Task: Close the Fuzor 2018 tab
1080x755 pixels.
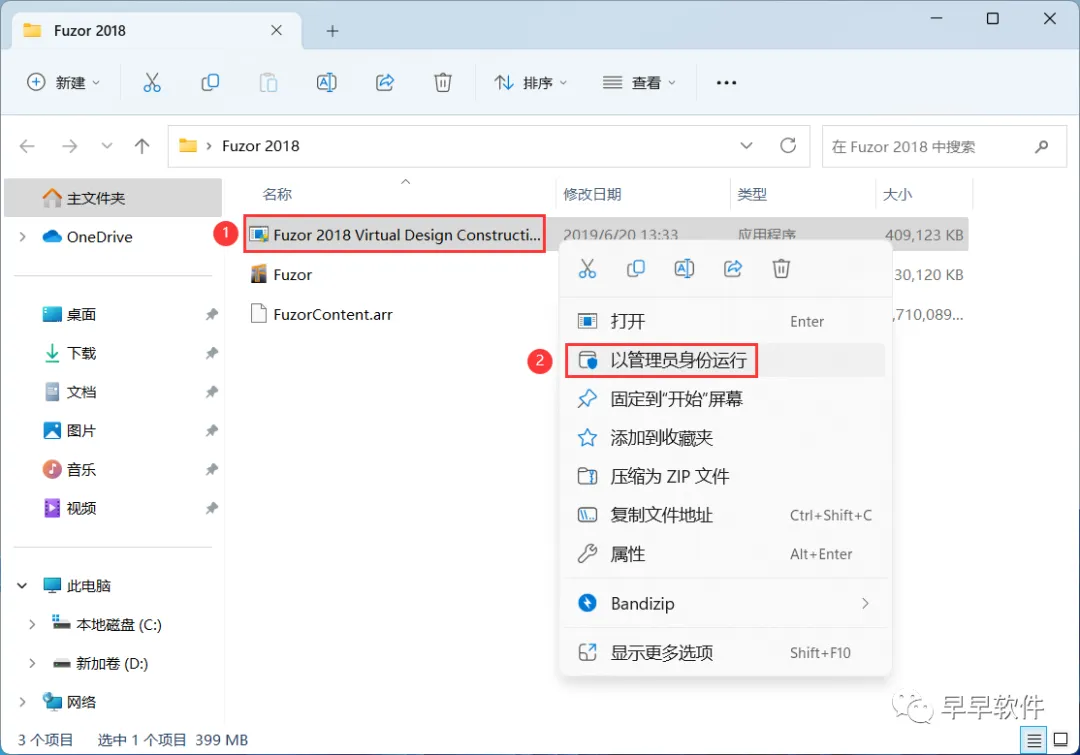Action: point(276,30)
